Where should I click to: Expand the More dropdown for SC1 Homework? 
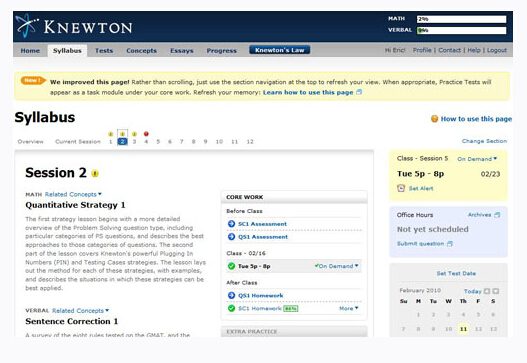click(x=349, y=308)
